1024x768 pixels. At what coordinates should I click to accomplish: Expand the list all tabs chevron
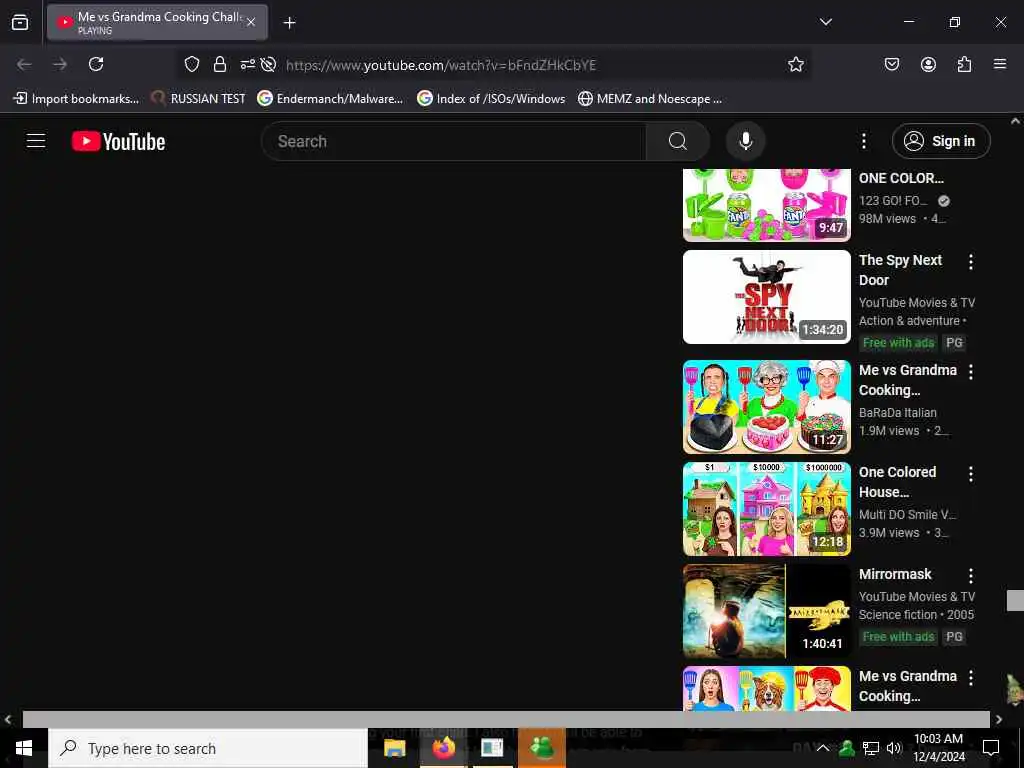[x=825, y=22]
